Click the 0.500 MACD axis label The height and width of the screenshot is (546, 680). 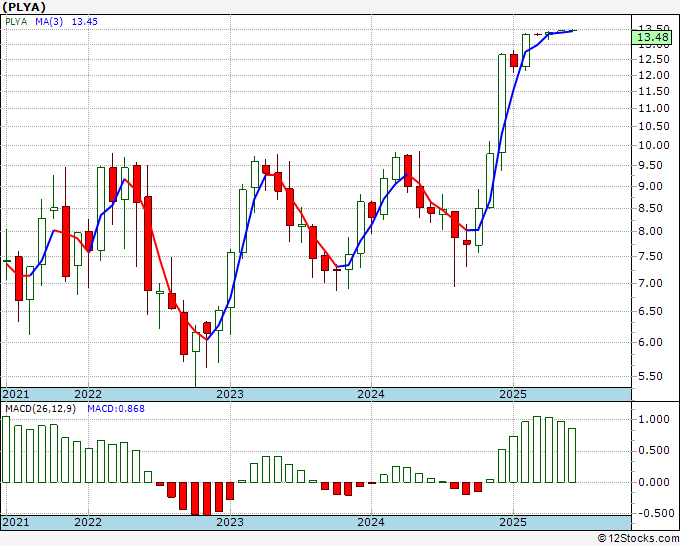point(654,451)
